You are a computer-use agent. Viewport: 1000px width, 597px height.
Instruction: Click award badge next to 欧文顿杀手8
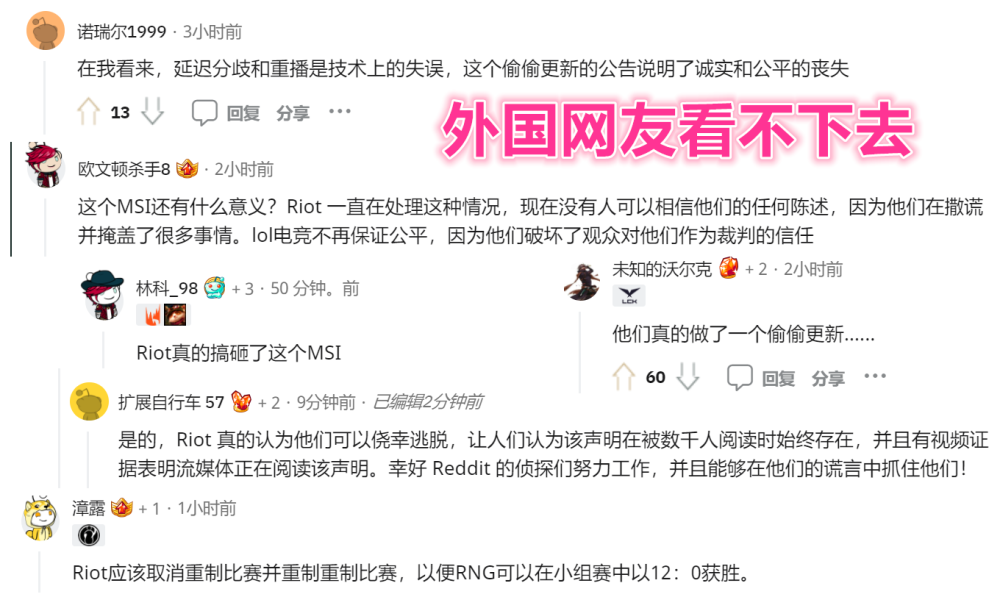click(x=188, y=169)
